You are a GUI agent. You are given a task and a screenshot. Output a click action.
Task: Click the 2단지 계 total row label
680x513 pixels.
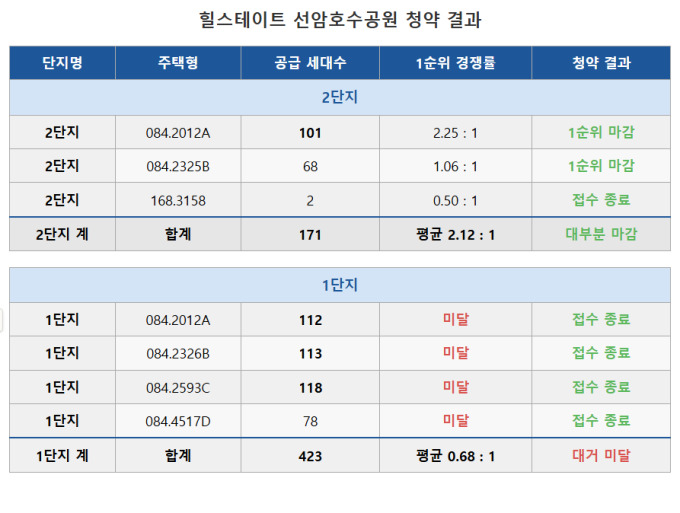pyautogui.click(x=62, y=234)
